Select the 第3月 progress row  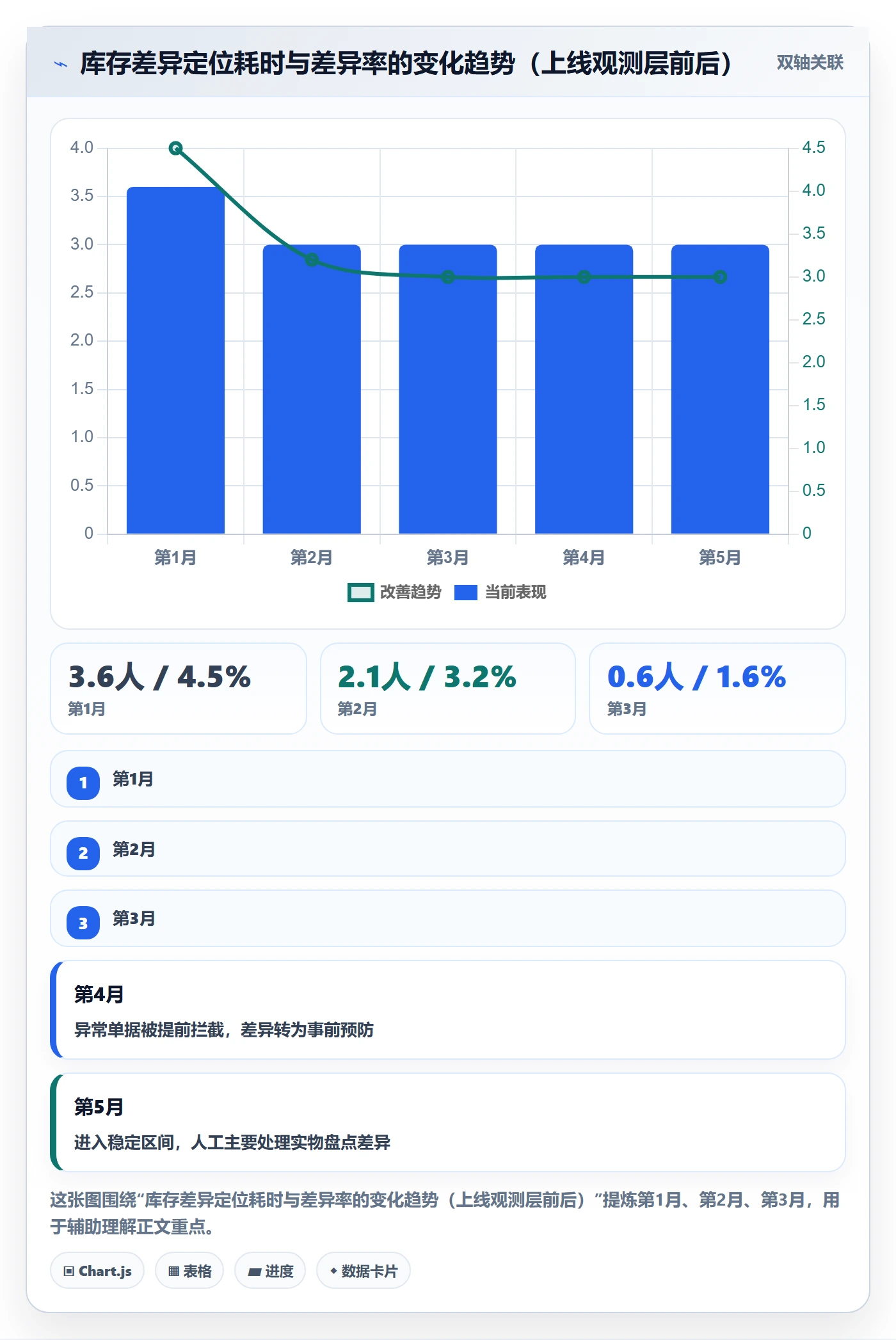coord(448,919)
